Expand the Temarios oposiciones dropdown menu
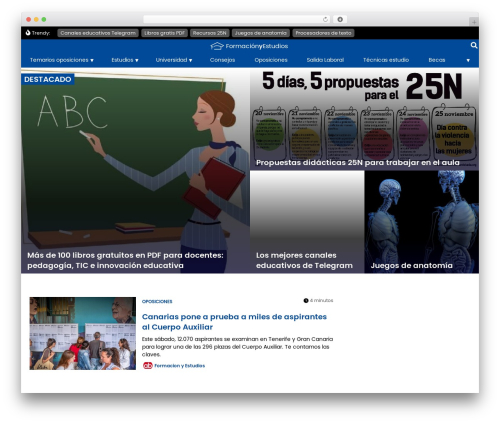Screen dimensions: 500x423 tap(62, 60)
